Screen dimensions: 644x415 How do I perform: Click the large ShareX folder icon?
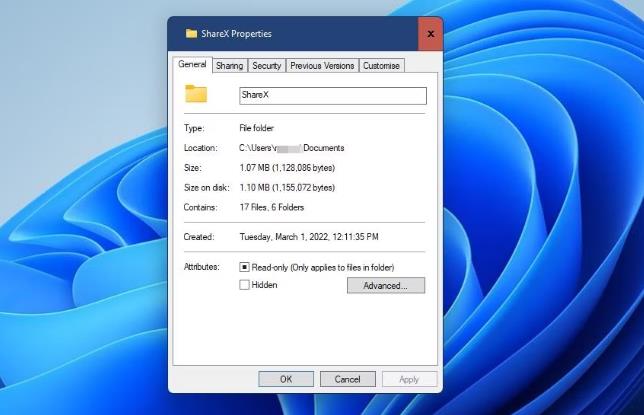click(196, 94)
